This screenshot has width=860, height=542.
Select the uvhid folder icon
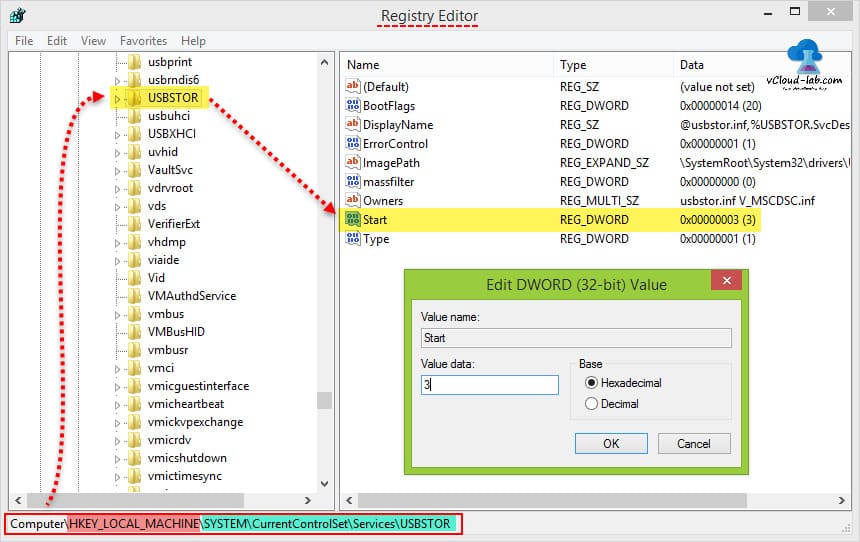pyautogui.click(x=134, y=152)
